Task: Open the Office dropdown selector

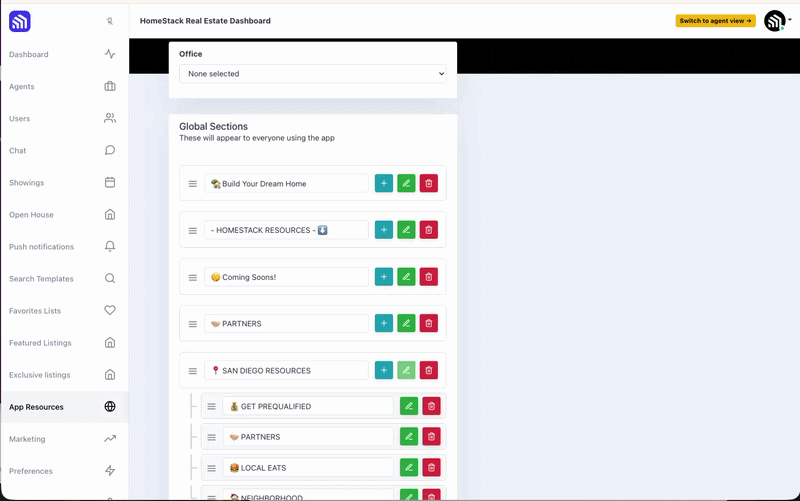Action: coord(313,73)
